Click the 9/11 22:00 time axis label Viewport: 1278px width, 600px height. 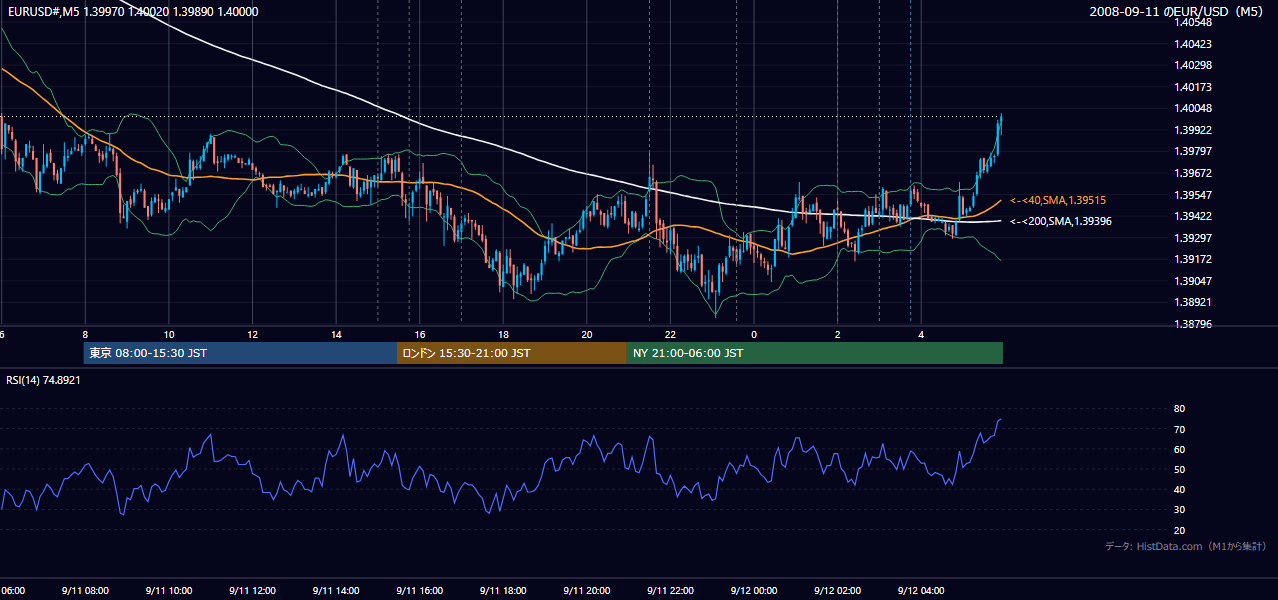[670, 591]
